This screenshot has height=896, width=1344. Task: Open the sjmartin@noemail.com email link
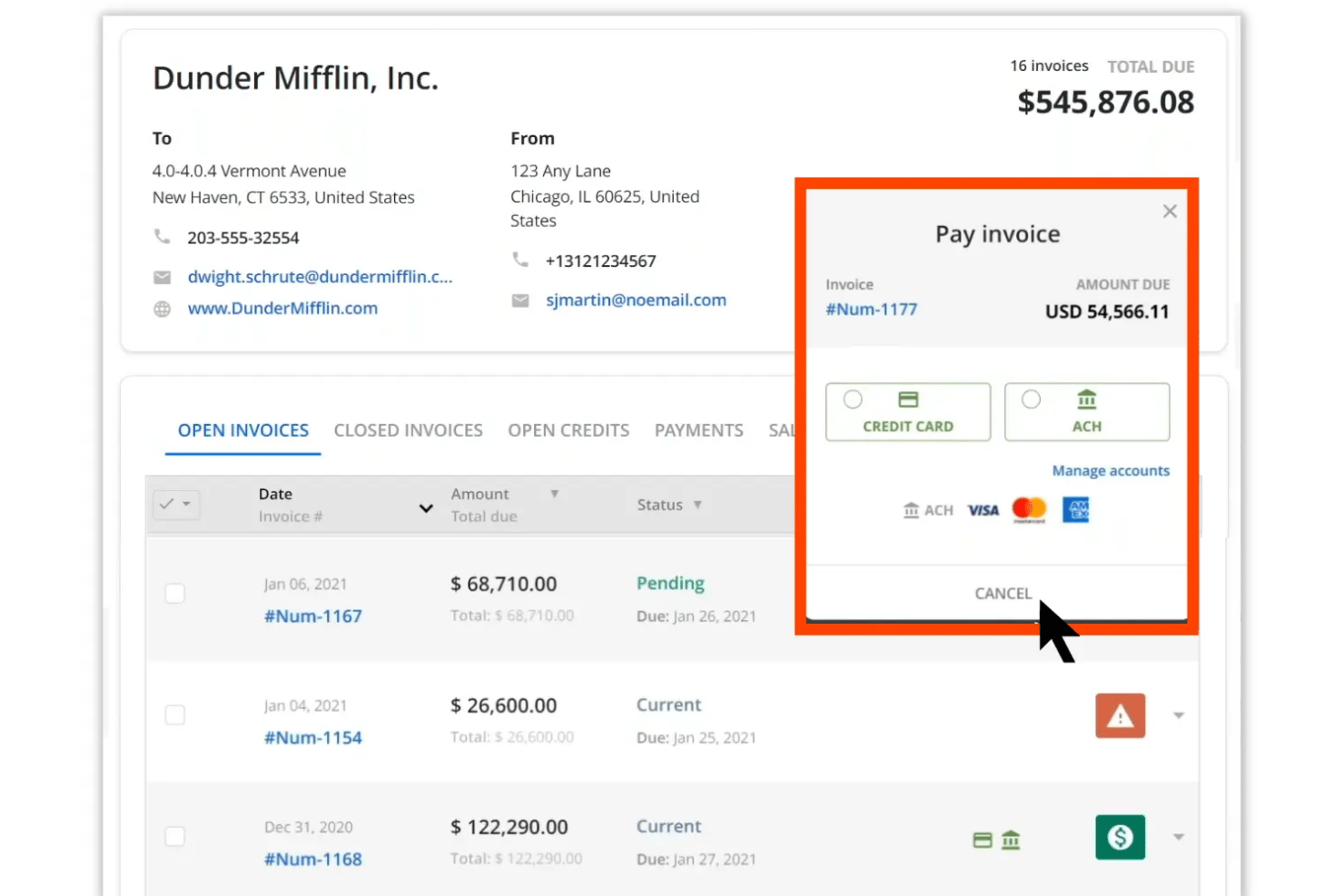tap(636, 300)
